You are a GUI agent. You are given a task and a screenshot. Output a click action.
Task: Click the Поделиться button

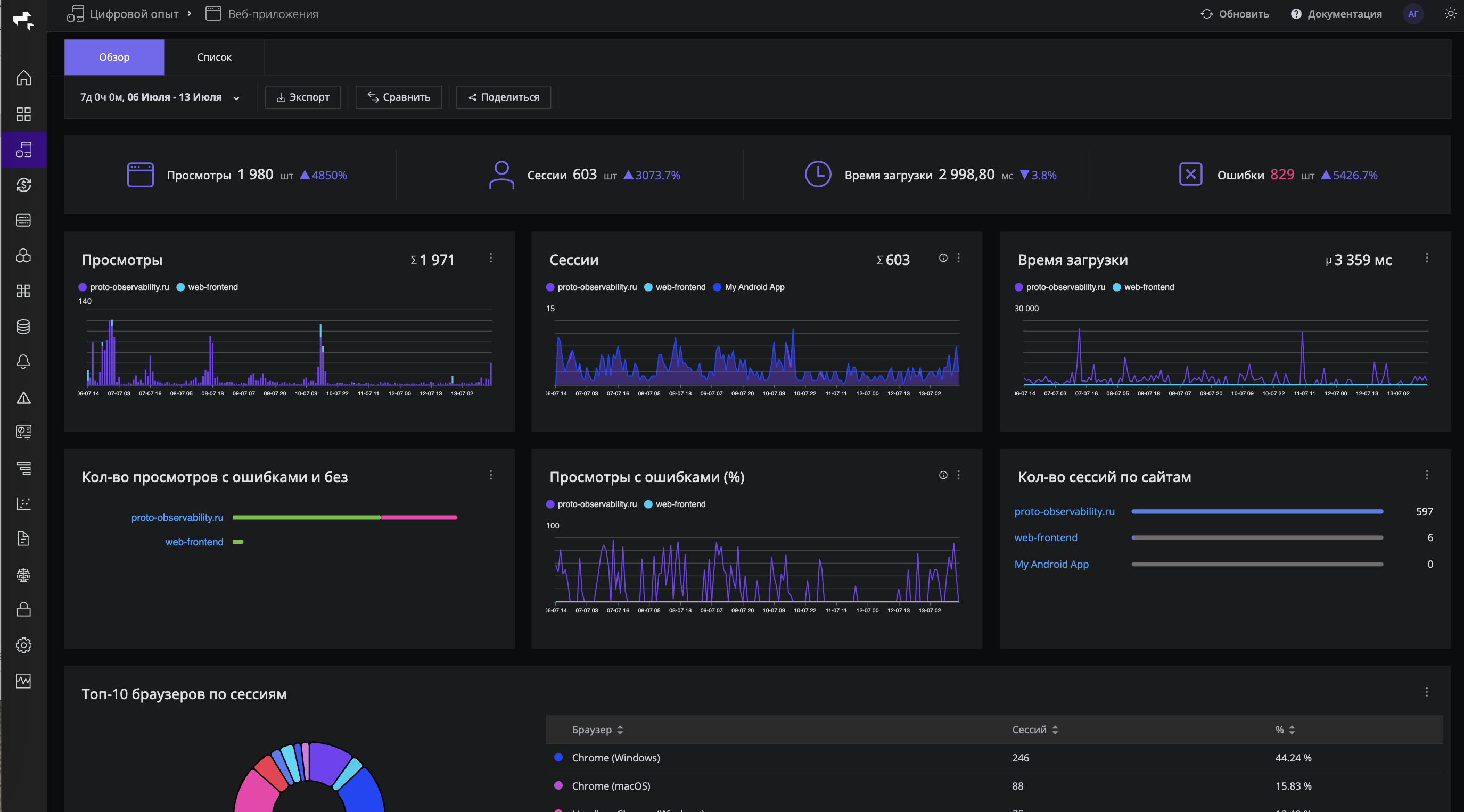pyautogui.click(x=504, y=97)
